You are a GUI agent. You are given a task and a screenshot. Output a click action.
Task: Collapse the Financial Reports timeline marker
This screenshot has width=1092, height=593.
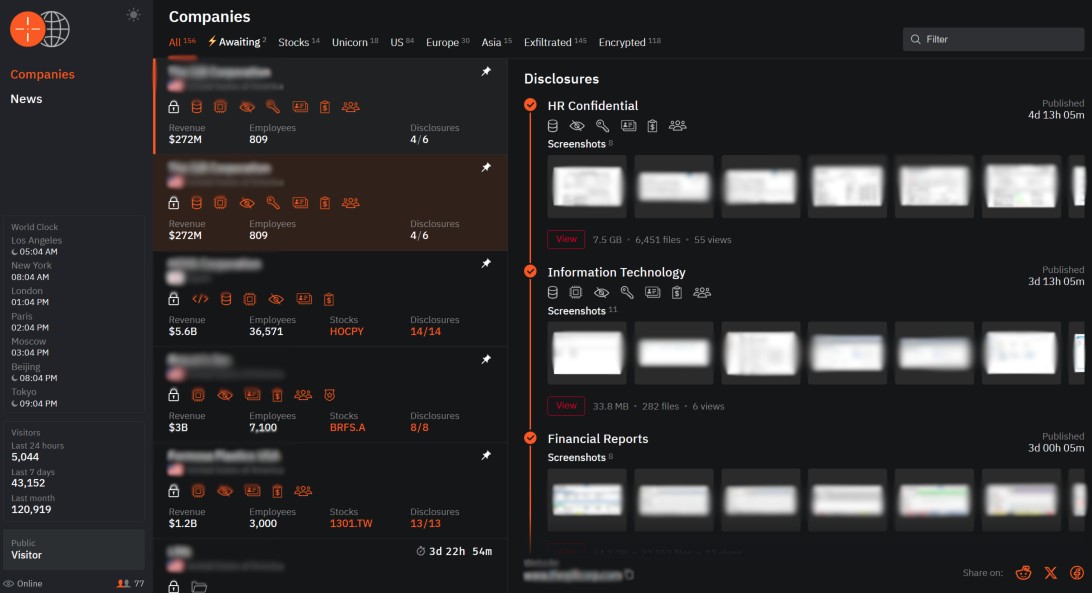(x=530, y=438)
